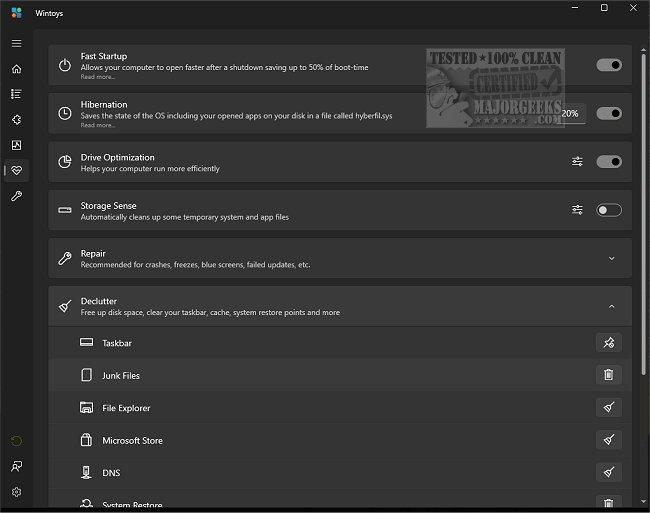Click the Microsoft Store bag icon

pyautogui.click(x=86, y=440)
